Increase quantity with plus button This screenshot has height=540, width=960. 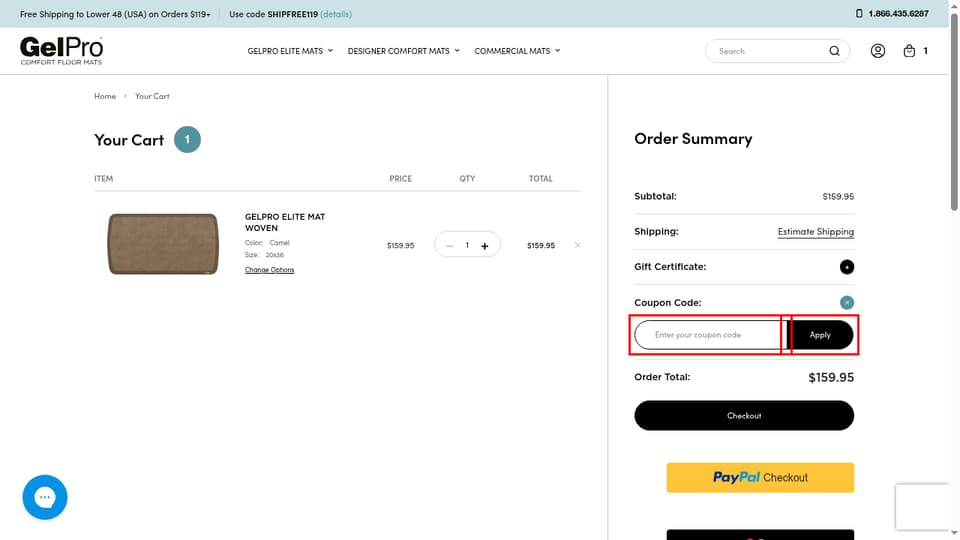pyautogui.click(x=484, y=246)
